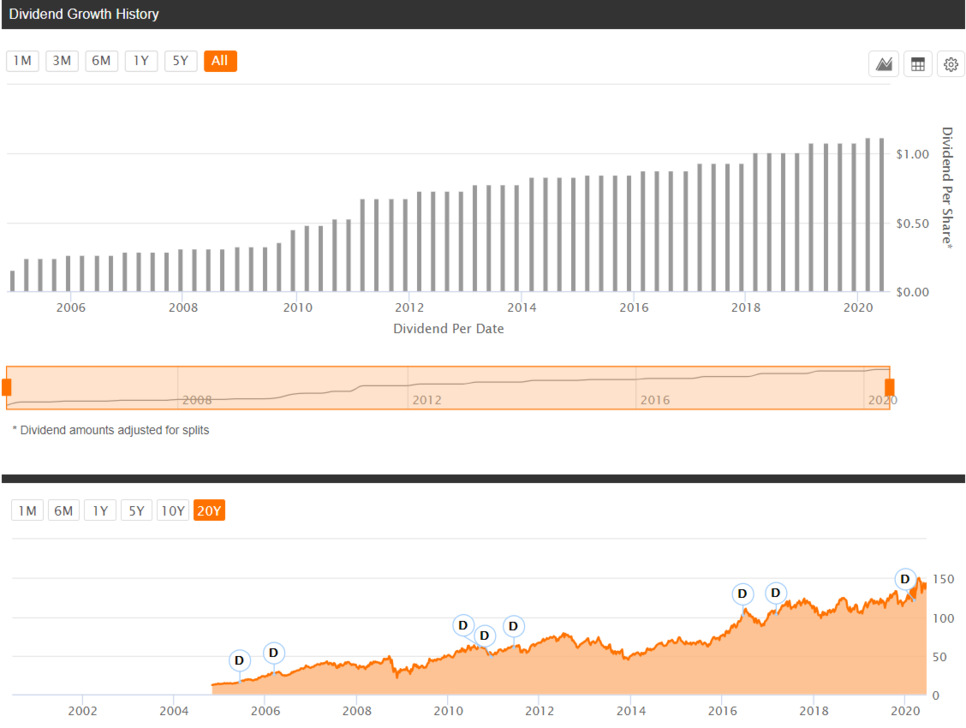
Task: Click the D marker near mid-2011
Action: point(513,626)
